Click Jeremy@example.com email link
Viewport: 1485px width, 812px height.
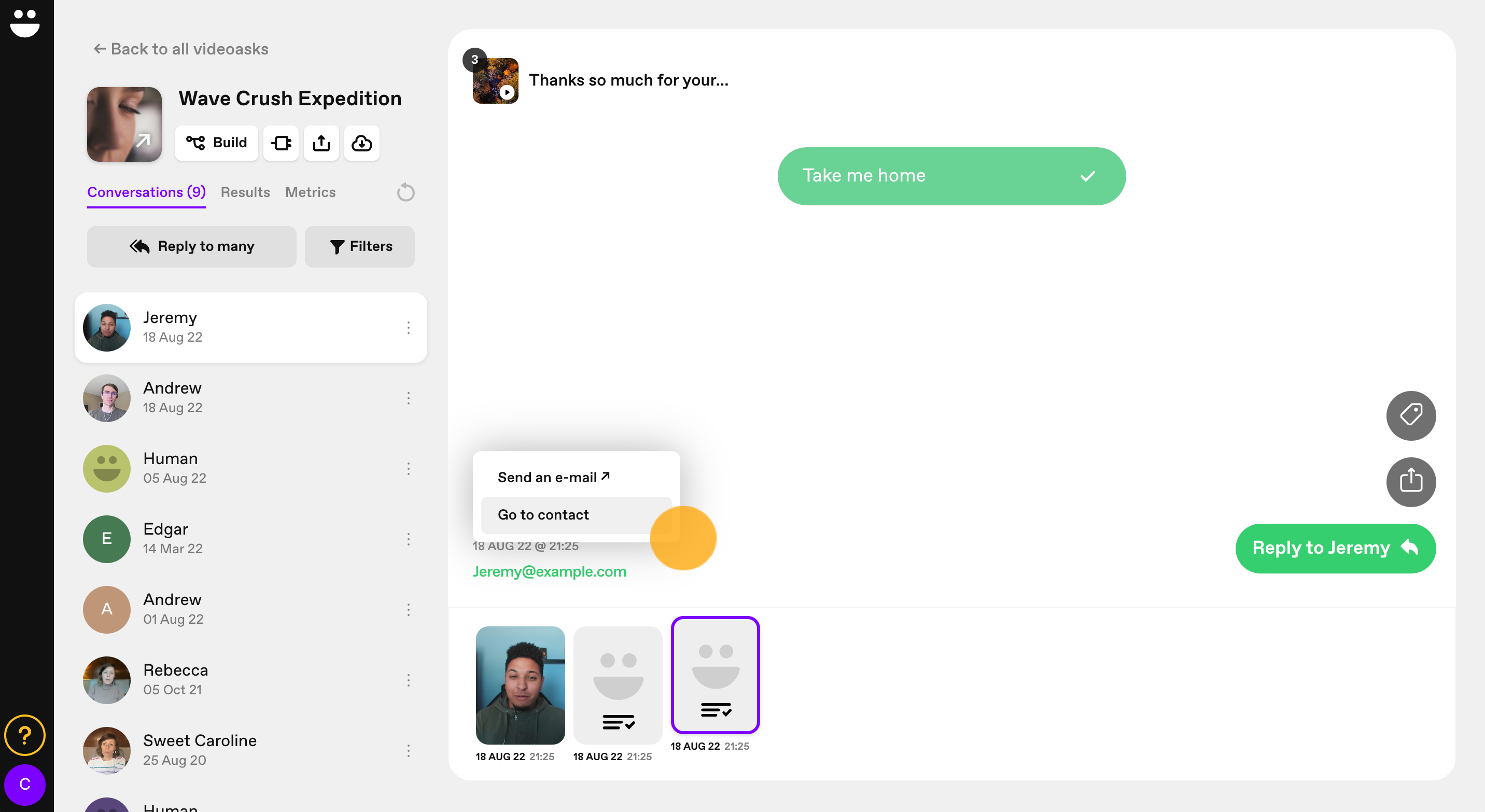(550, 571)
